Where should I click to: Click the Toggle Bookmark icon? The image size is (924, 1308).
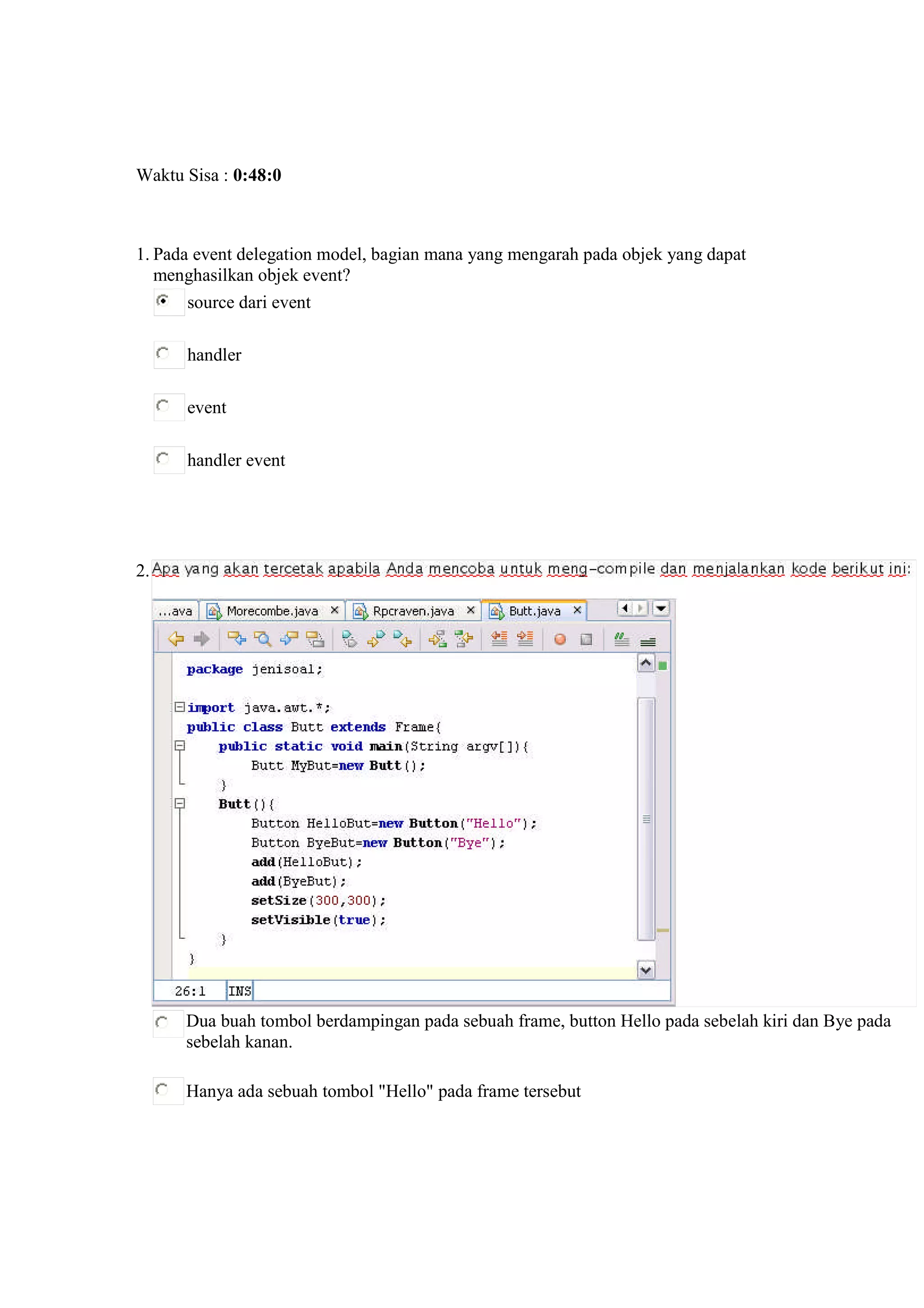pos(350,639)
